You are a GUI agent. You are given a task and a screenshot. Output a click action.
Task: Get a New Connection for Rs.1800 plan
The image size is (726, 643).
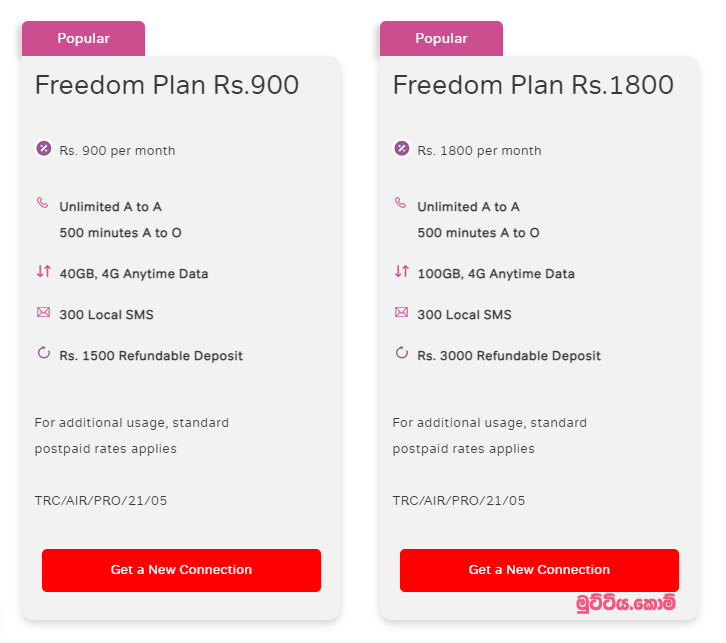(x=539, y=570)
